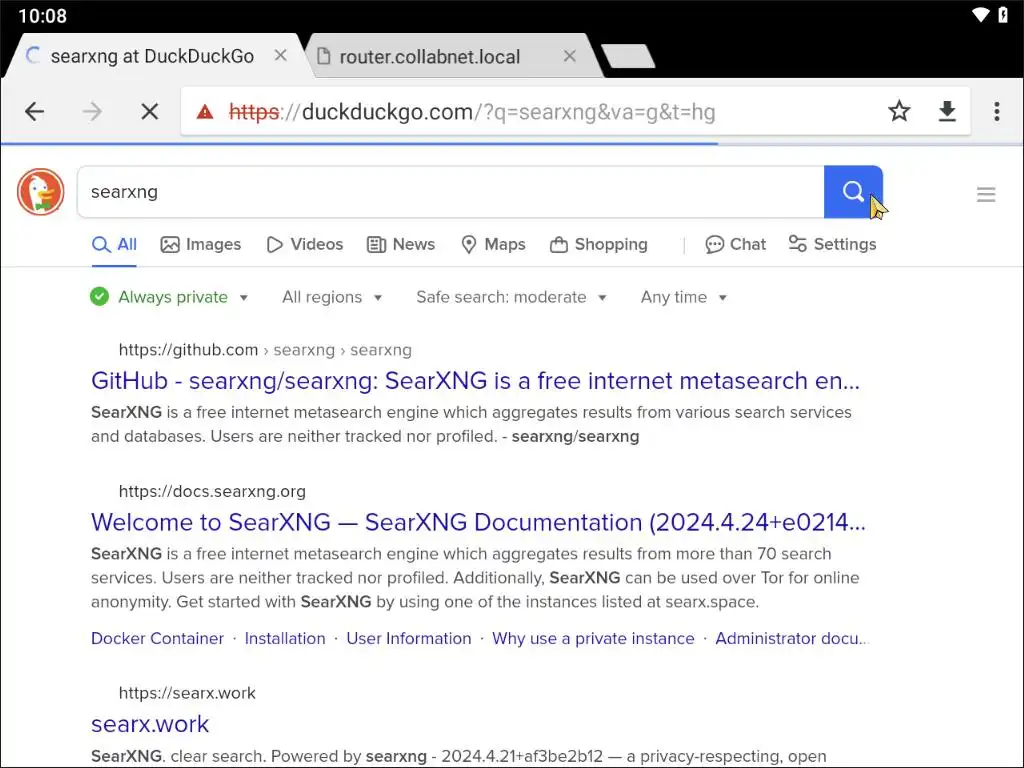Open the Administrator docu... sitelink
The width and height of the screenshot is (1024, 768).
pyautogui.click(x=792, y=638)
